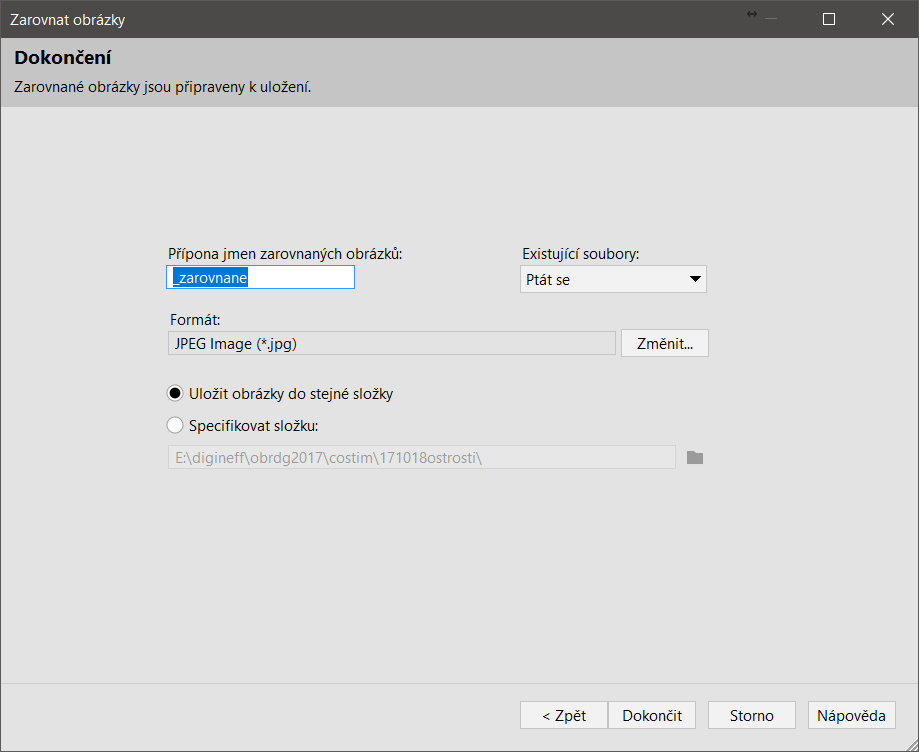Click the 'Zarovnat obrázky' title bar text
919x752 pixels.
point(67,19)
